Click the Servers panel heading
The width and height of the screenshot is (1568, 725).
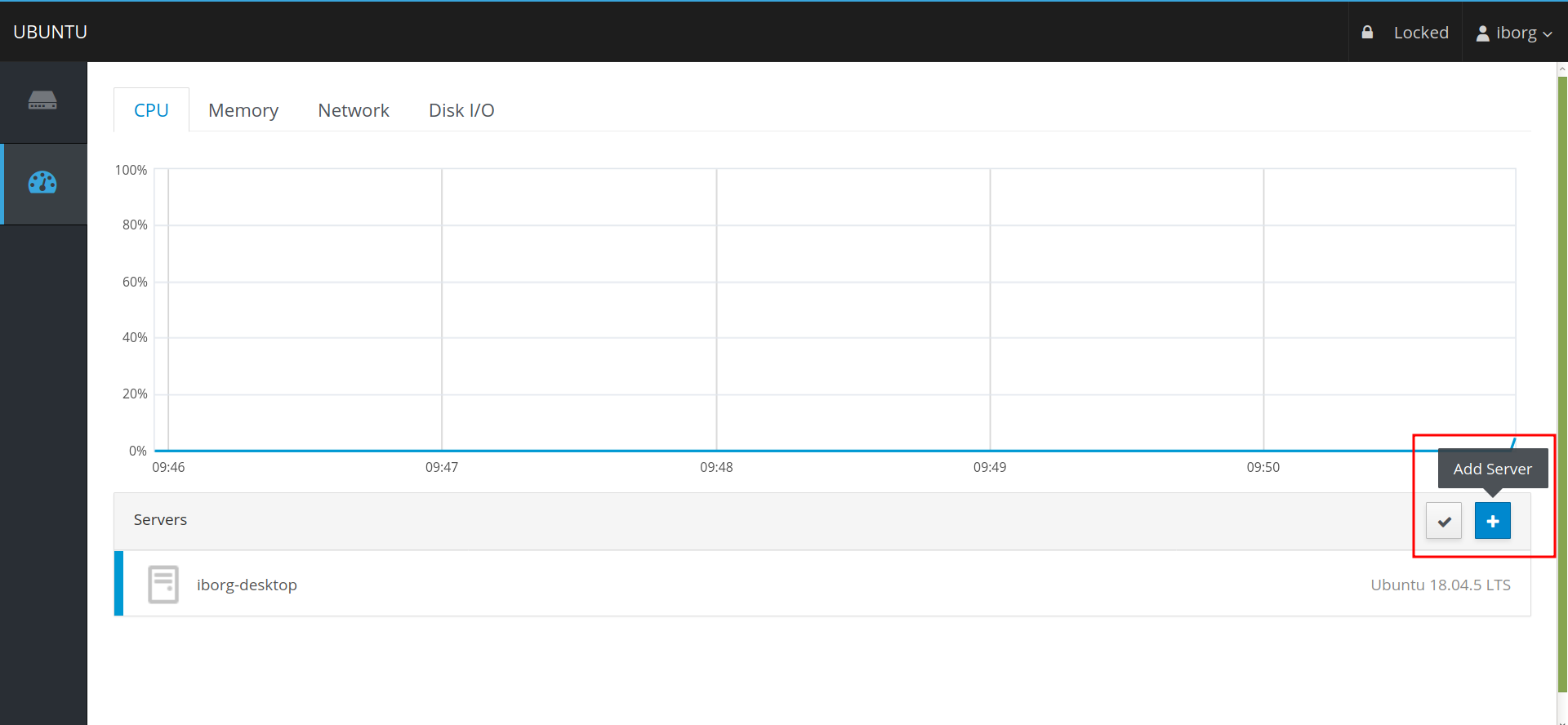(x=160, y=520)
